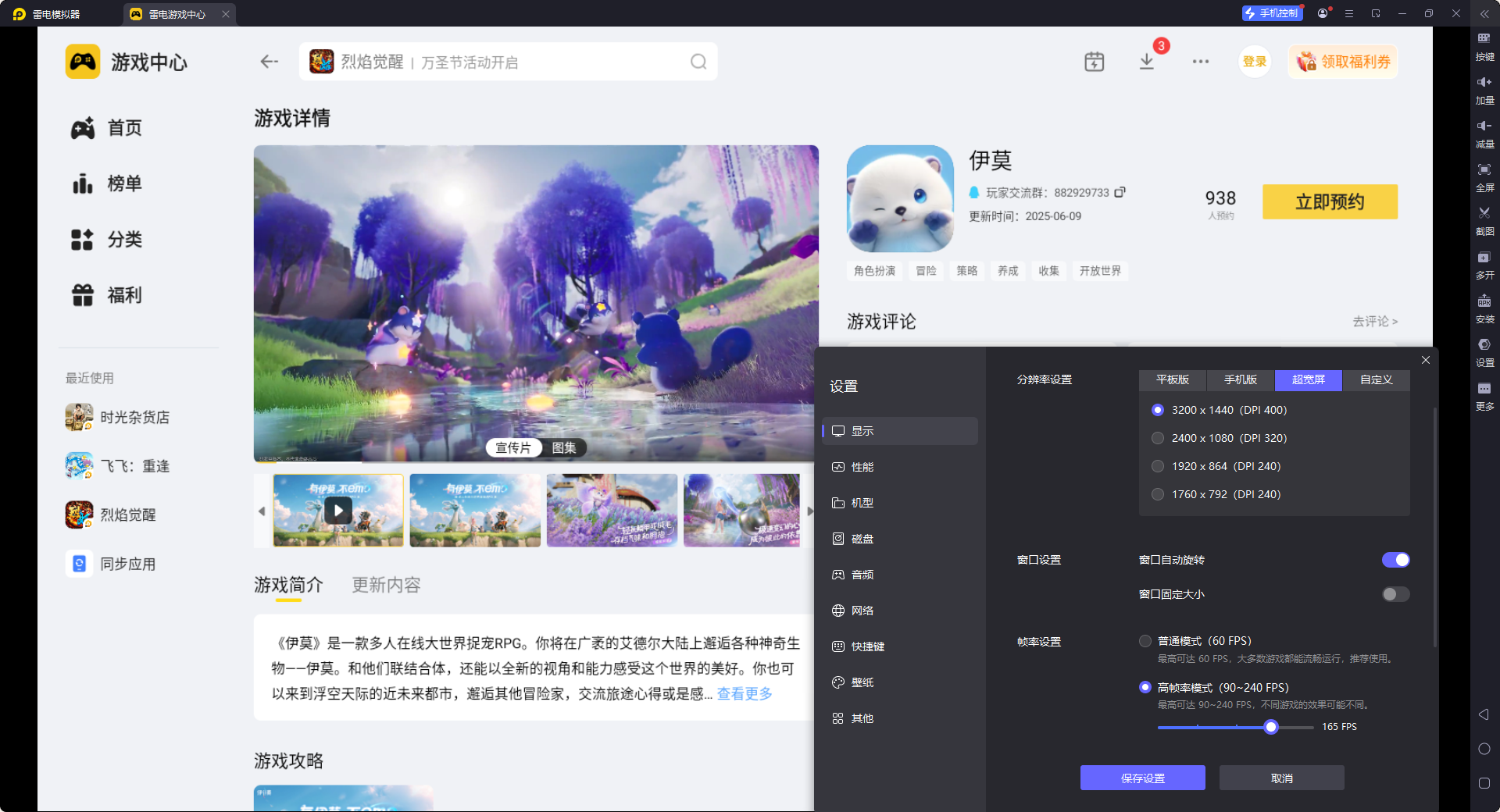Switch to the 壁纸 wallpaper settings section

tap(864, 682)
